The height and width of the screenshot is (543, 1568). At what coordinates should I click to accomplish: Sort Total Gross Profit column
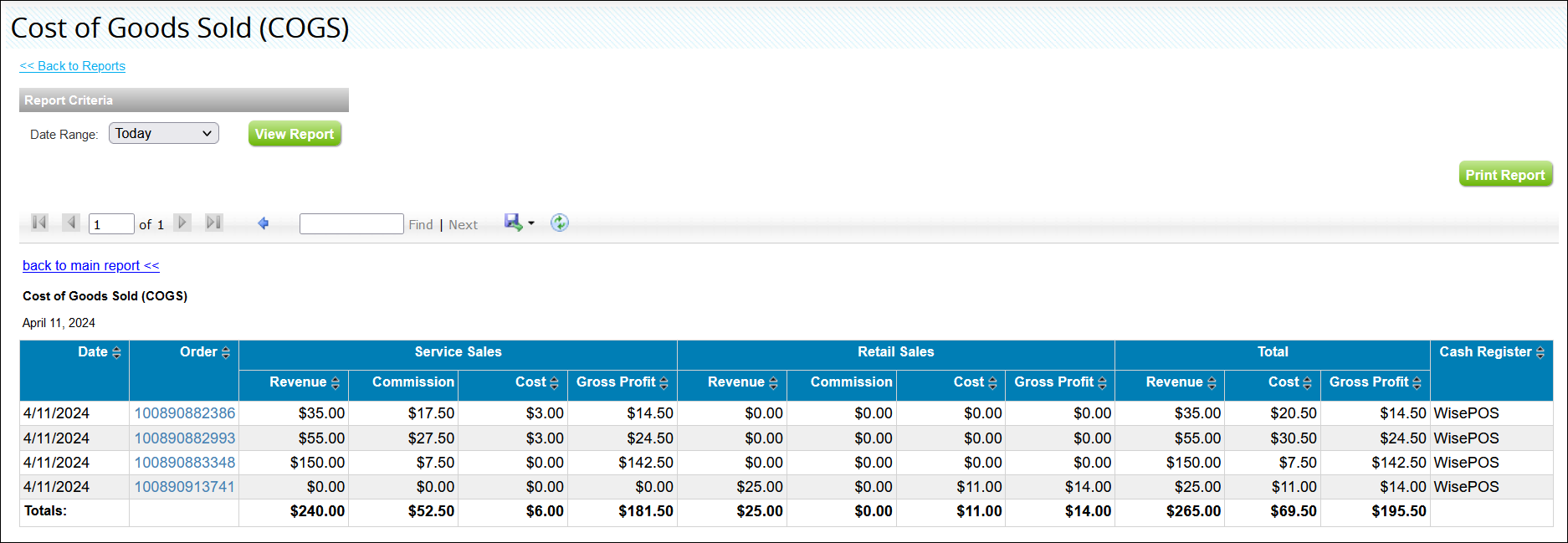(1417, 383)
